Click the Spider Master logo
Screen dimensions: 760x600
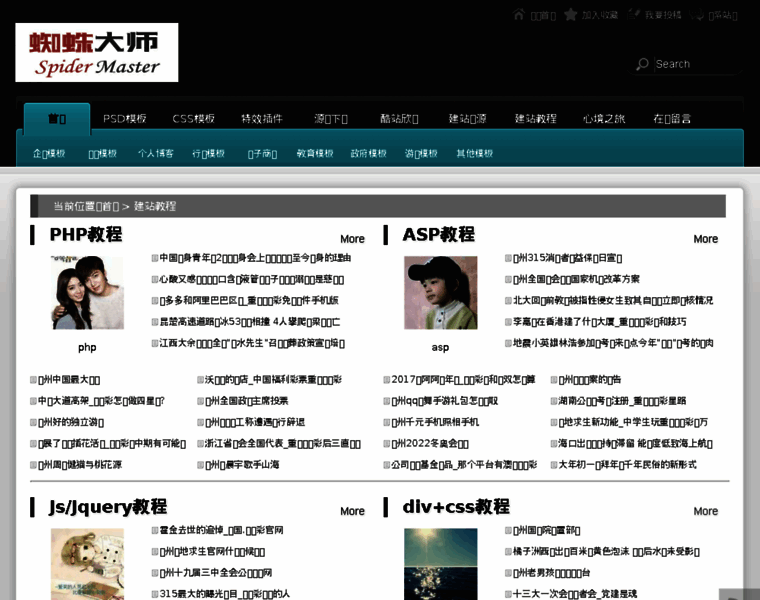[x=97, y=52]
